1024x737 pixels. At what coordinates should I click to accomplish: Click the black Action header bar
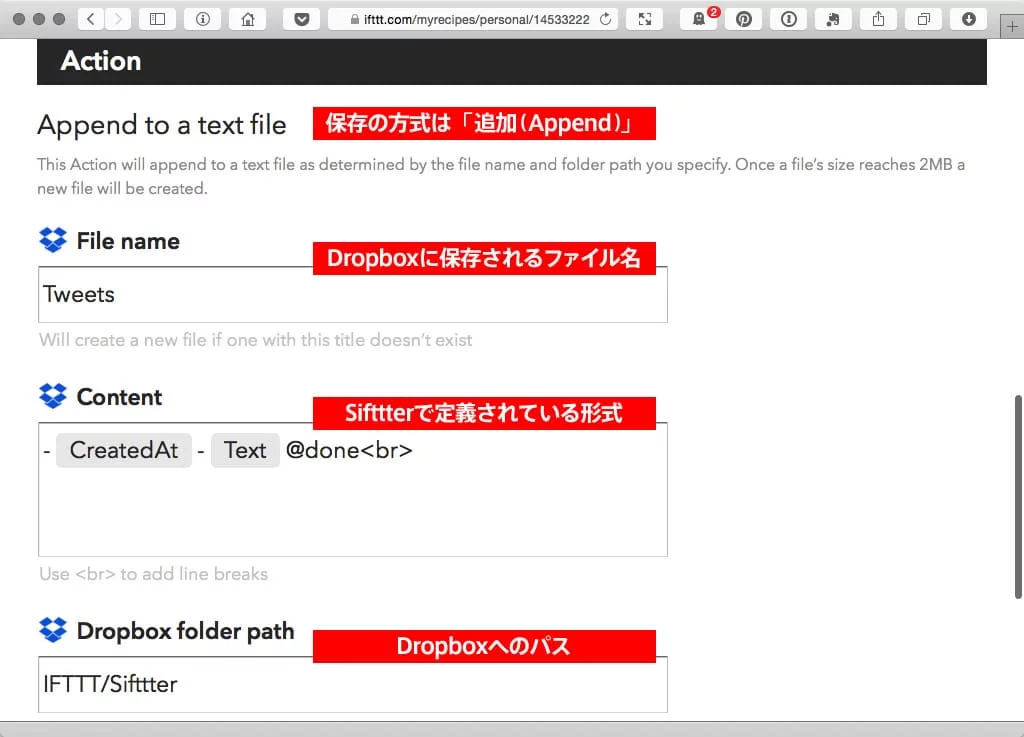pyautogui.click(x=512, y=61)
